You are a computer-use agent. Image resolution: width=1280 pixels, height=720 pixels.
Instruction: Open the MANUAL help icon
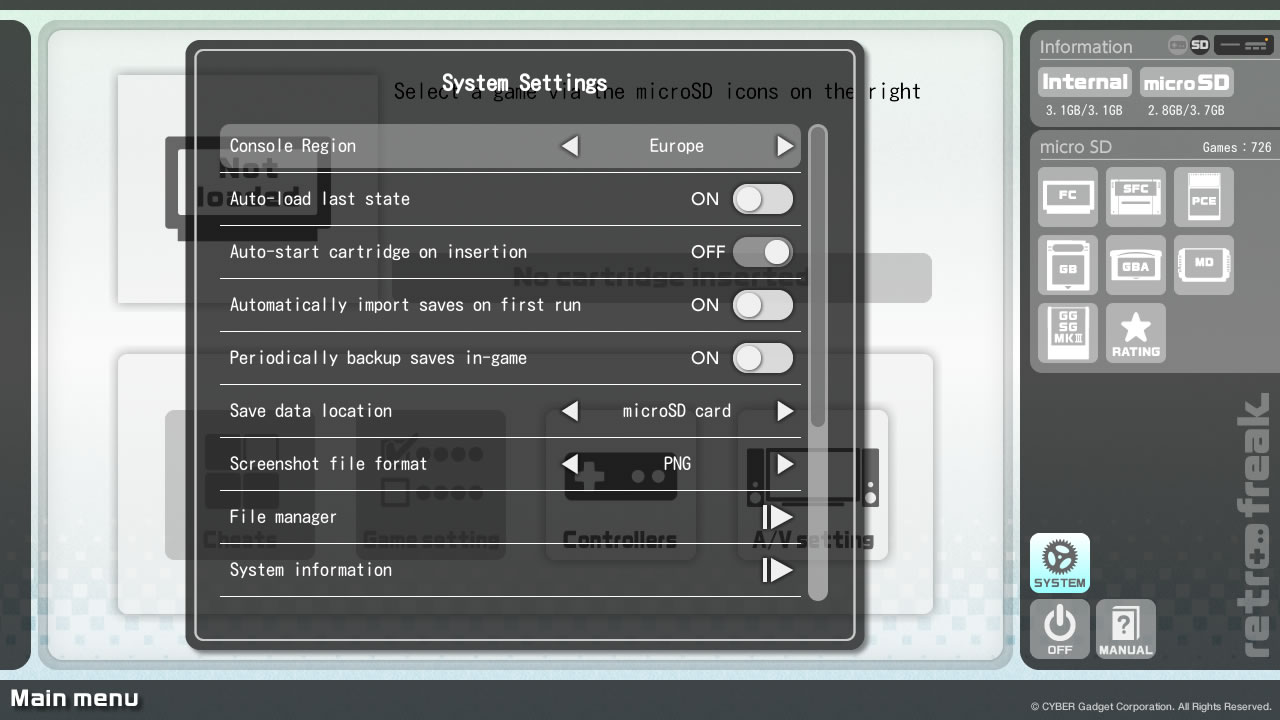pyautogui.click(x=1126, y=629)
